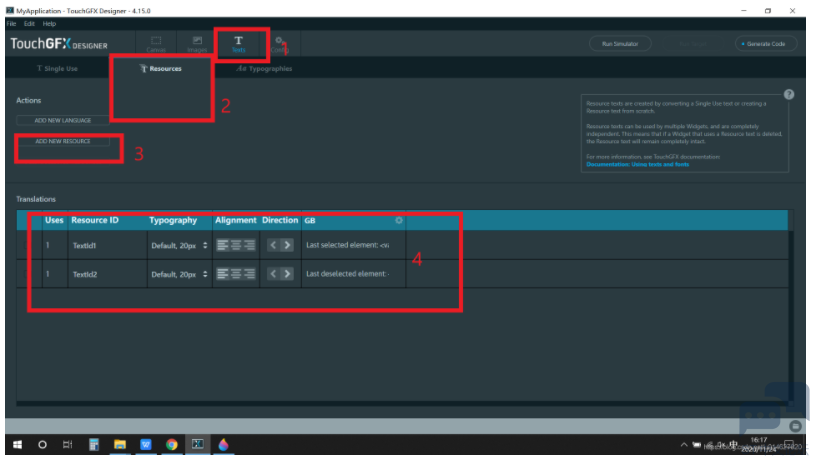Image resolution: width=818 pixels, height=465 pixels.
Task: Open GB language column settings gear
Action: (399, 220)
